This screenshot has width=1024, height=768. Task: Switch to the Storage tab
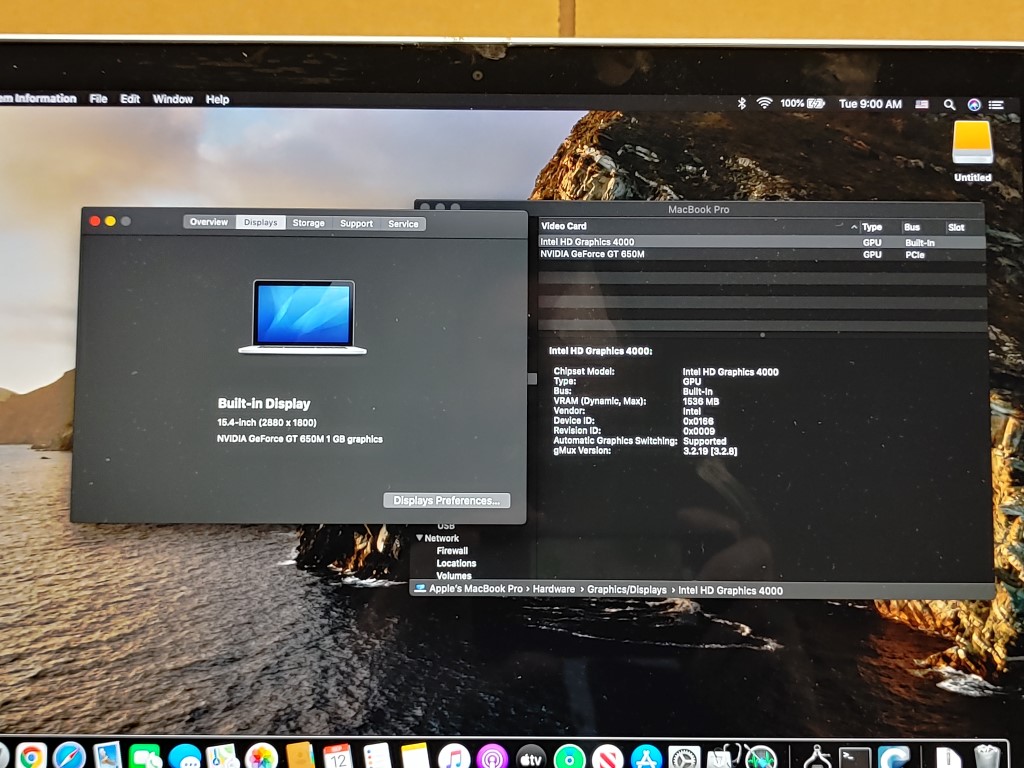pyautogui.click(x=308, y=223)
